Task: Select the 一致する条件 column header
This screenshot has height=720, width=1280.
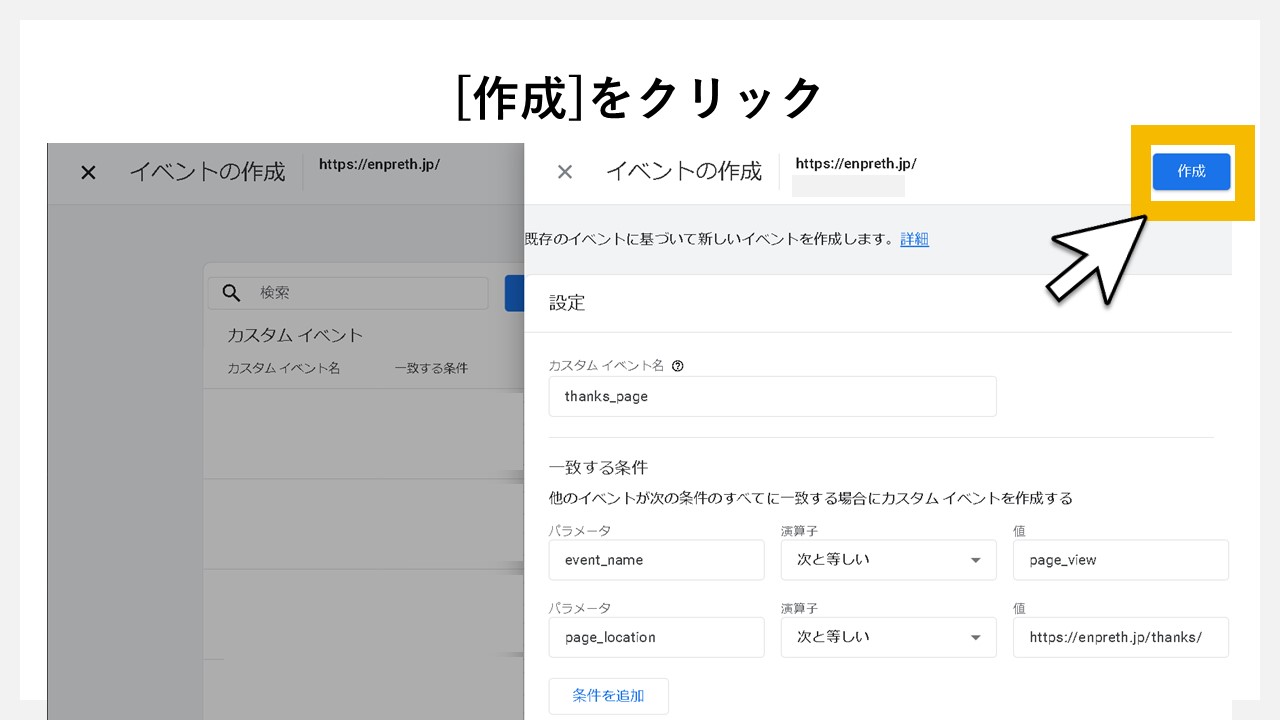Action: click(x=430, y=368)
